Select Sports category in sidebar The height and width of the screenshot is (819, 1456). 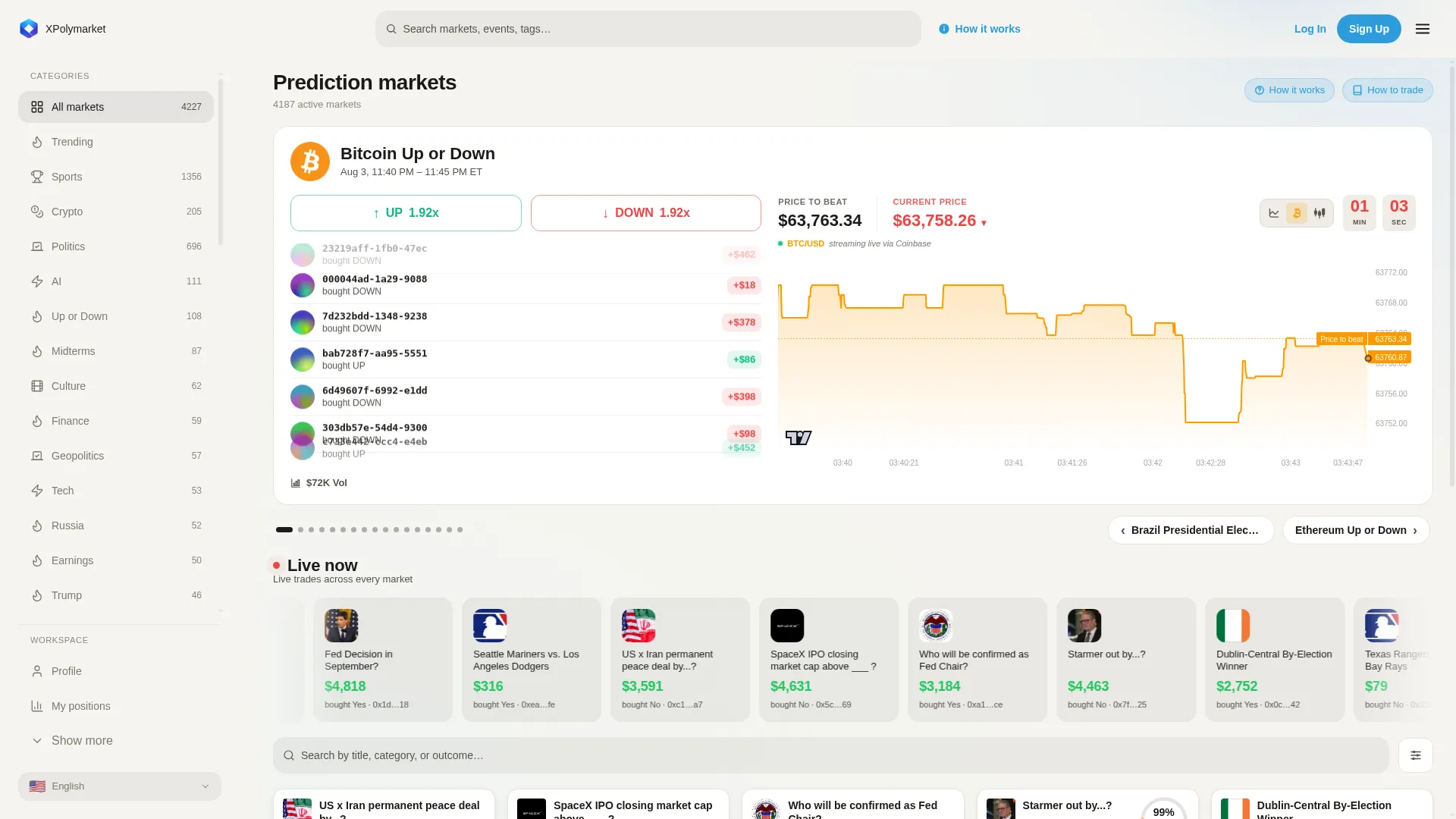(116, 177)
